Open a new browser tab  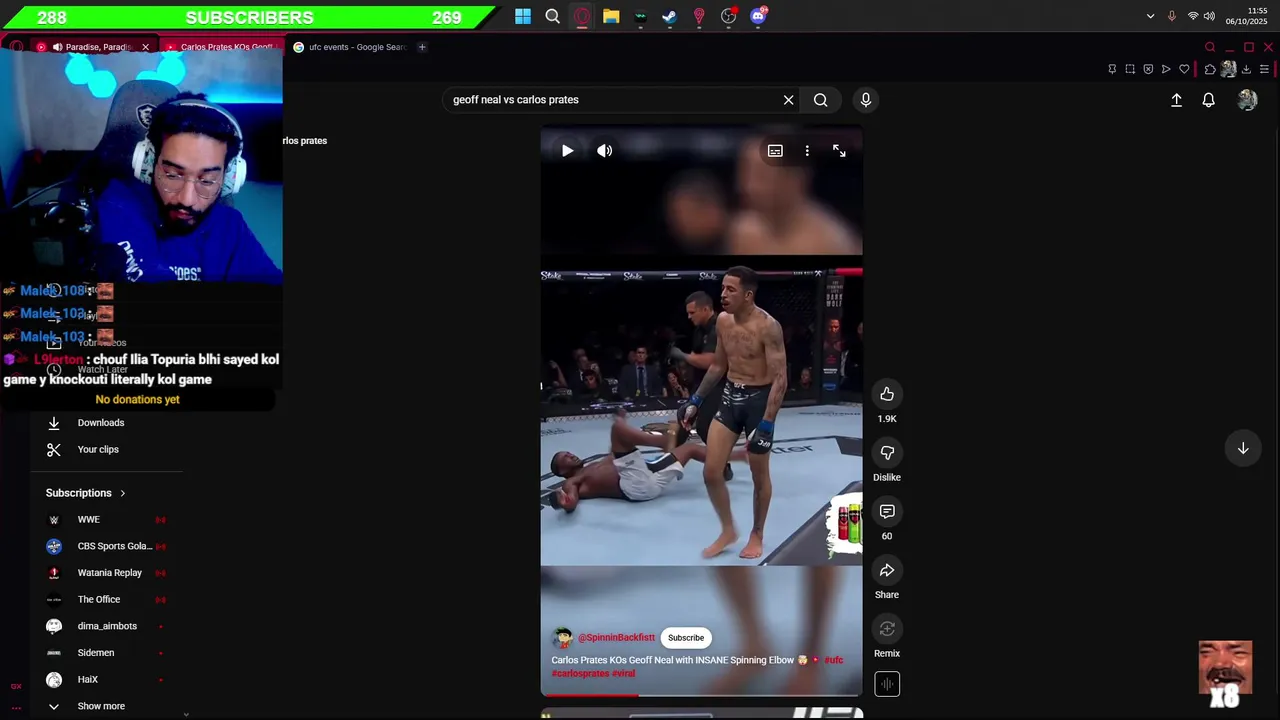(x=422, y=47)
